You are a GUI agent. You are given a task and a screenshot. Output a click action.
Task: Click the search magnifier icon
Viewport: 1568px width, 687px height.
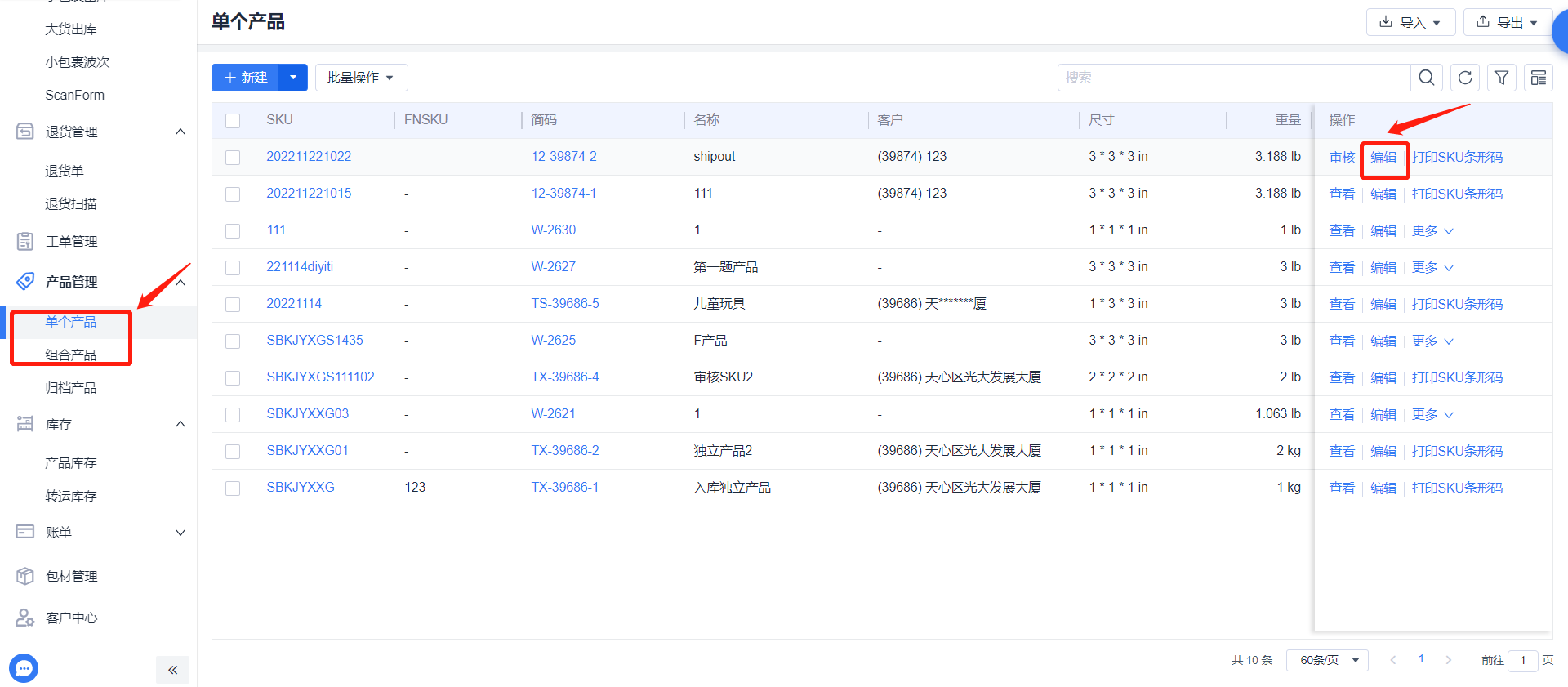[x=1426, y=78]
